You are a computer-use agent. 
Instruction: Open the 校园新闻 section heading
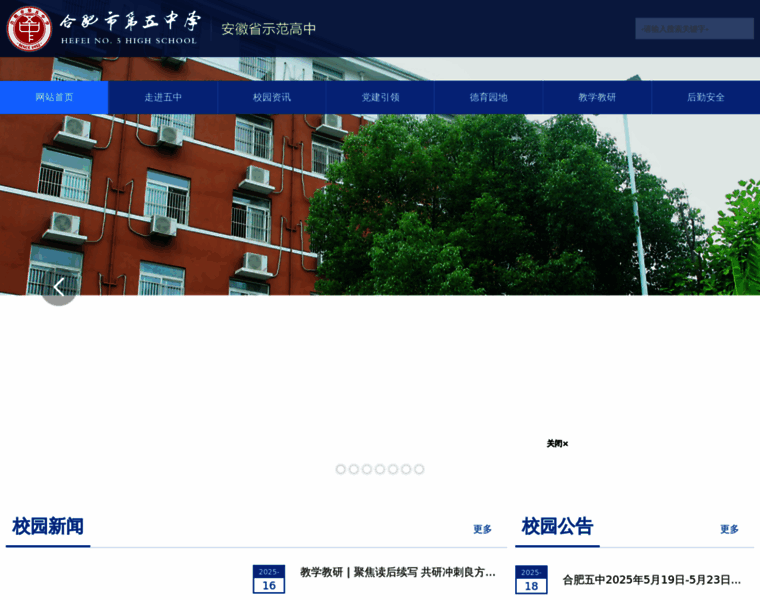coord(48,526)
